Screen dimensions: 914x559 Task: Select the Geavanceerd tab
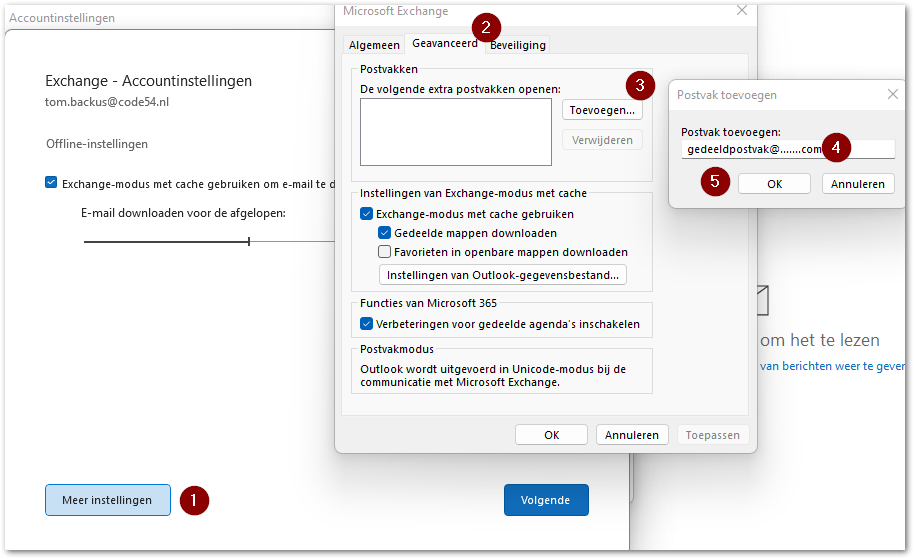click(445, 43)
